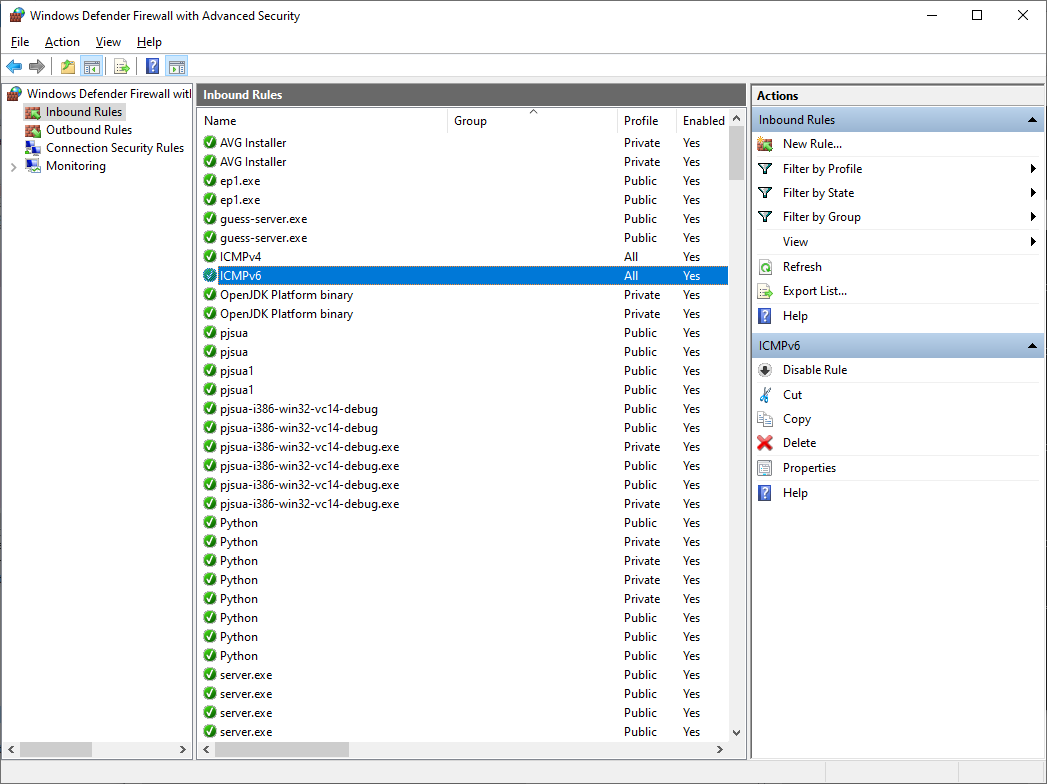Click the Help question mark toolbar icon
This screenshot has height=784, width=1047.
pyautogui.click(x=151, y=66)
